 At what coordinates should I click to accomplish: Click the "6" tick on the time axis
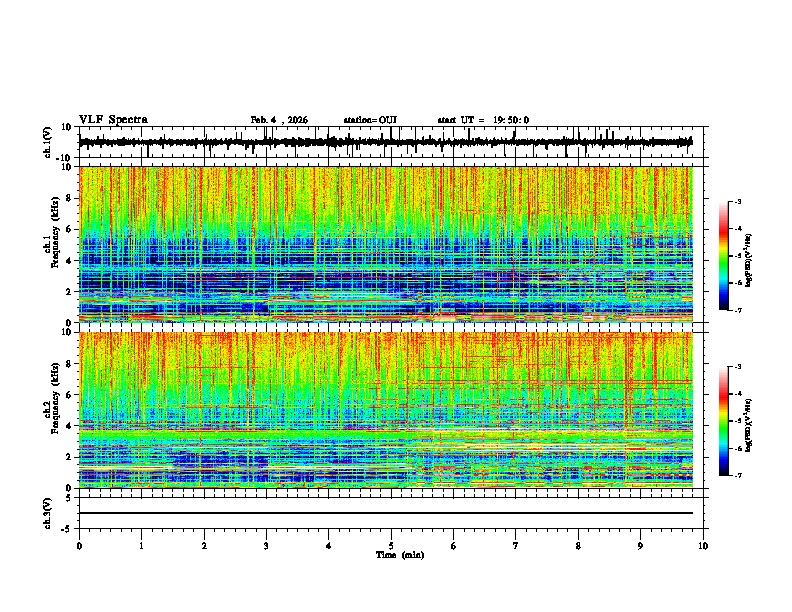click(x=454, y=546)
